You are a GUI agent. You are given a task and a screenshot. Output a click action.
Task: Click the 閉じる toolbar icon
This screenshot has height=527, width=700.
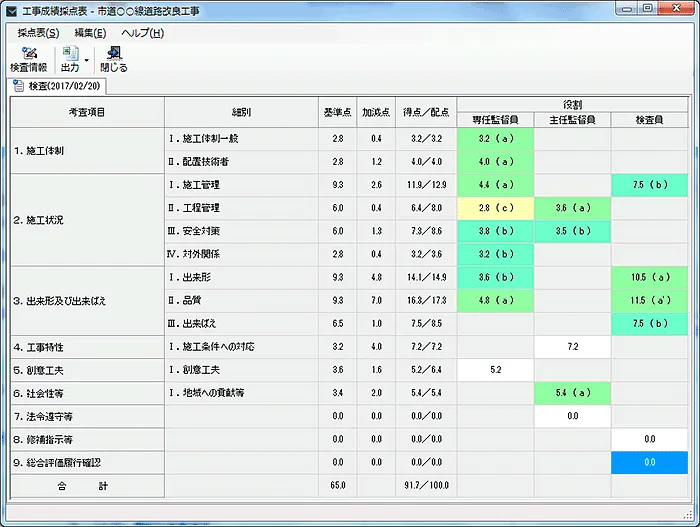113,59
